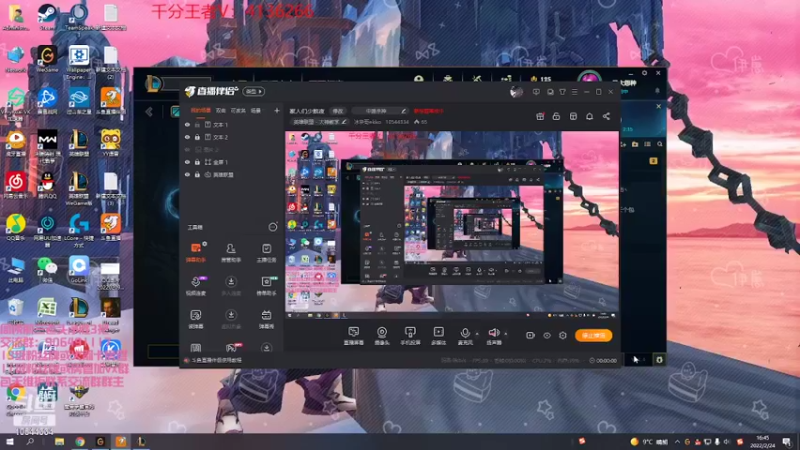Image resolution: width=800 pixels, height=450 pixels.
Task: Open the 弹幕助手 tool
Action: coord(195,252)
